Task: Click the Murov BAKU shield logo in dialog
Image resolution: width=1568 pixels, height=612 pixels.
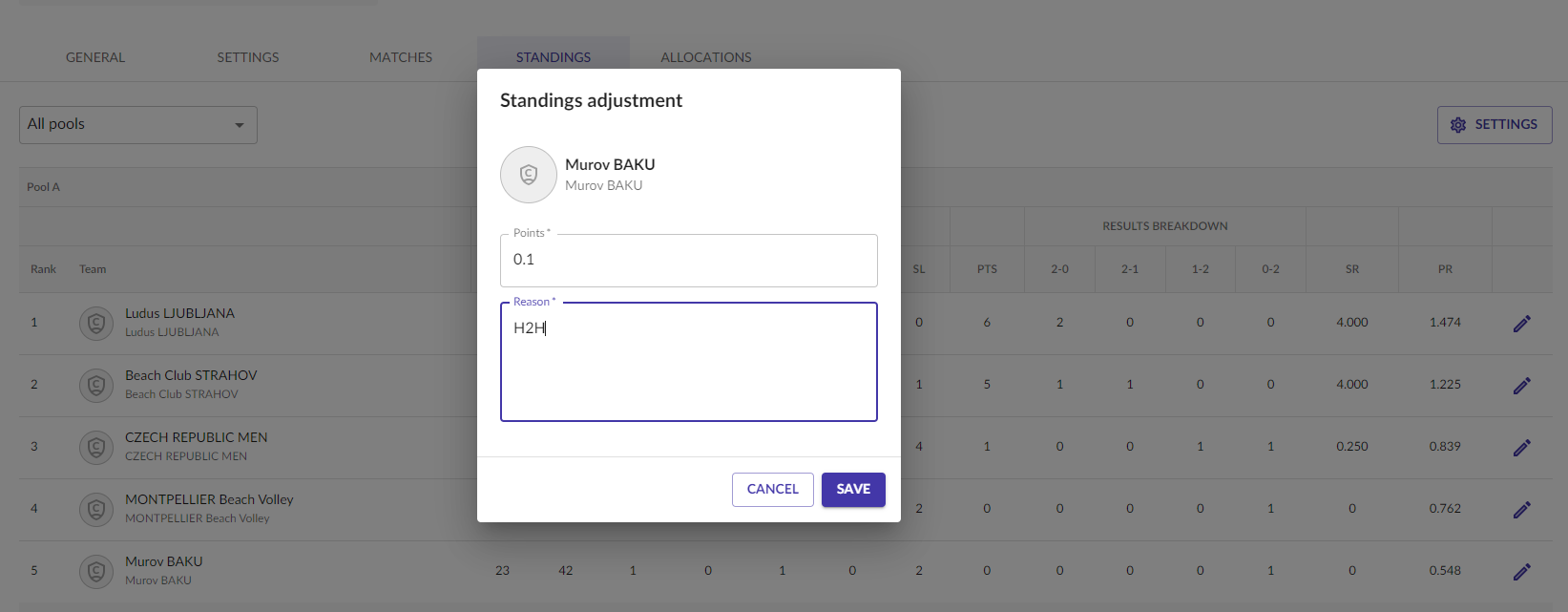Action: [x=529, y=175]
